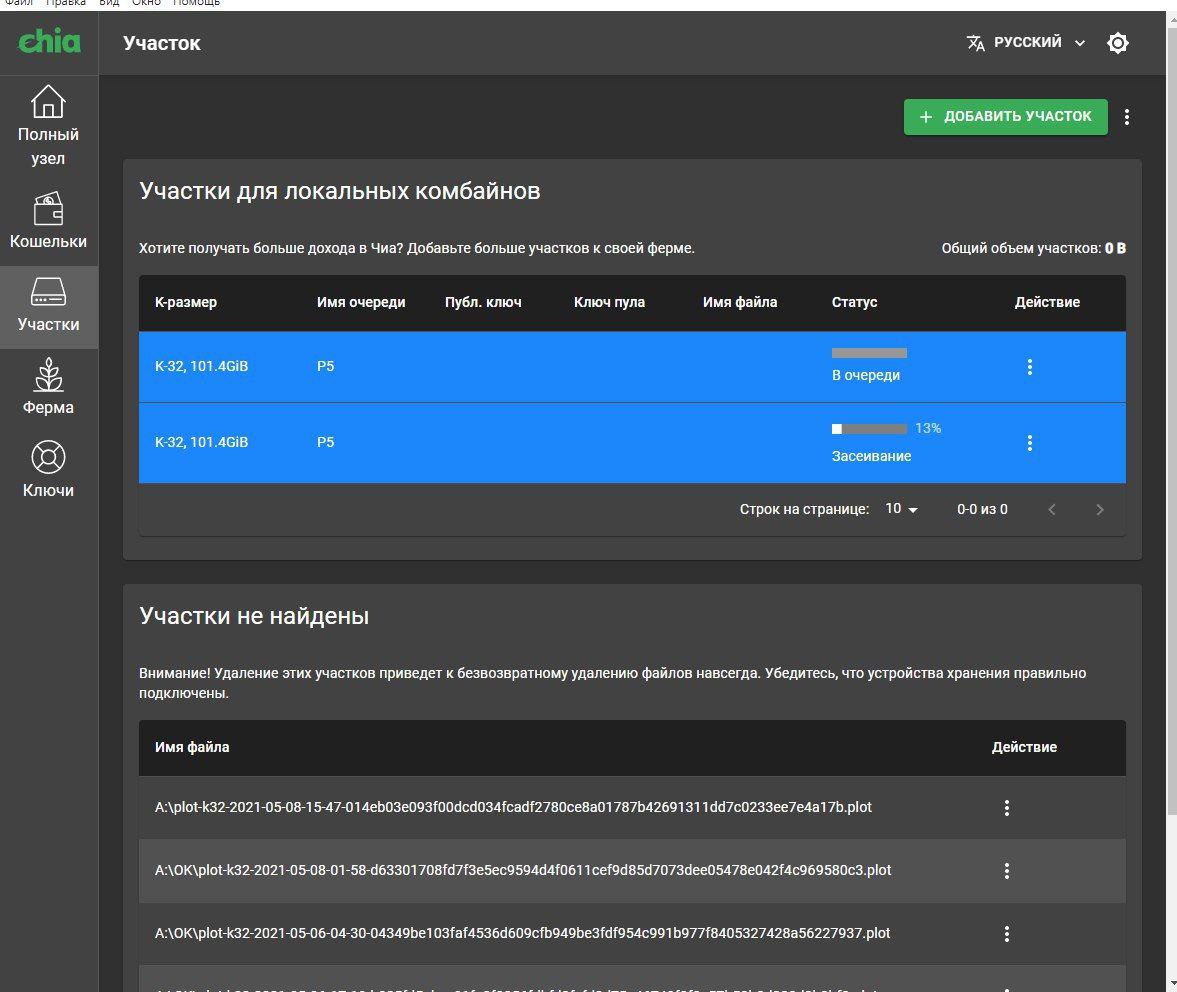Open action menu for the В очереди plot
Screen dimensions: 1177x992
coord(1030,367)
